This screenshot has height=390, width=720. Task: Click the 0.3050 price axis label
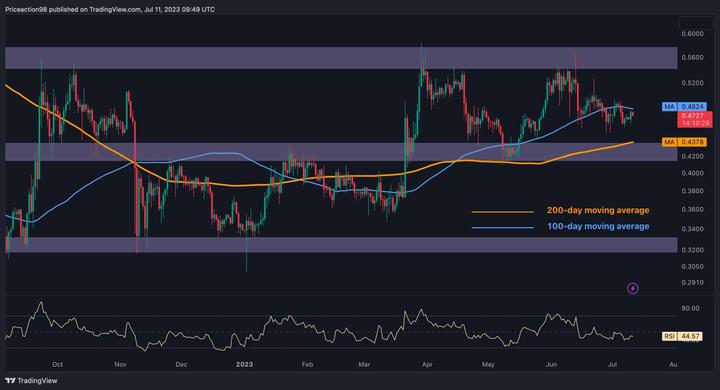coord(692,266)
